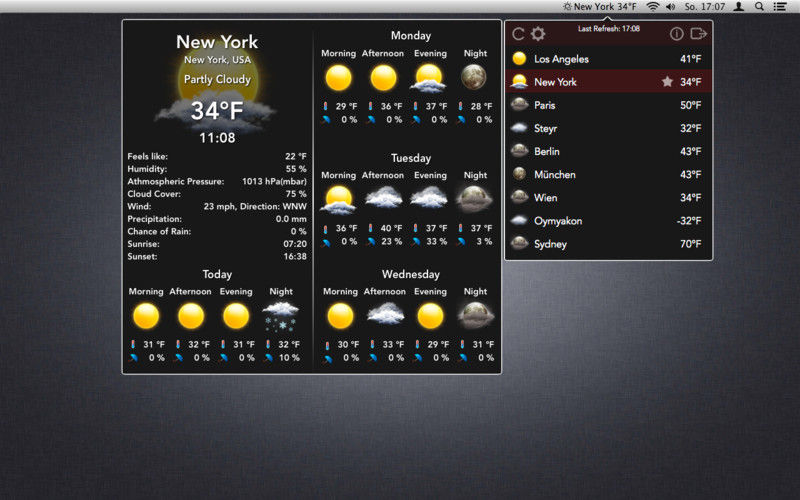800x500 pixels.
Task: Click the Wednesday Evening sun icon
Action: pyautogui.click(x=430, y=316)
